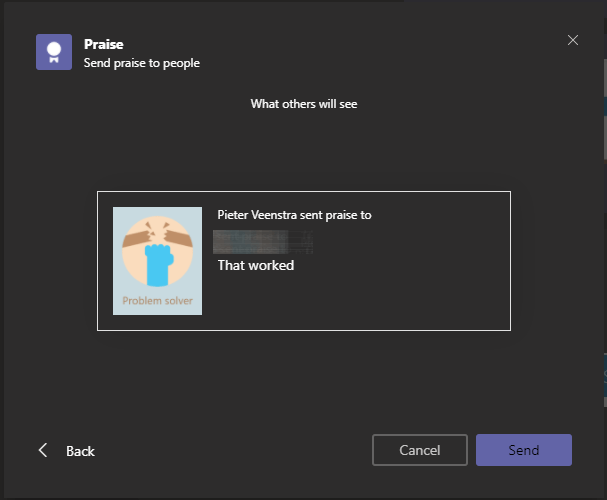
Task: Click the blurred recipient name
Action: click(x=263, y=242)
